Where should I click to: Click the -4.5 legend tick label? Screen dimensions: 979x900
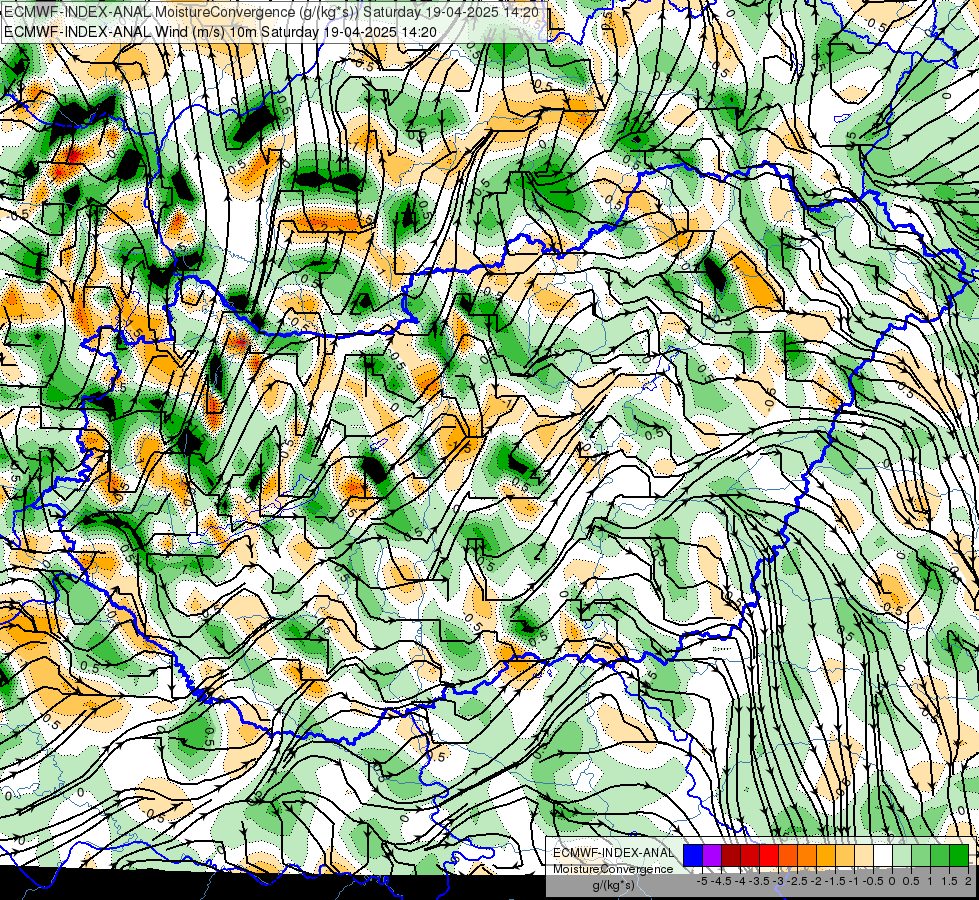[721, 881]
